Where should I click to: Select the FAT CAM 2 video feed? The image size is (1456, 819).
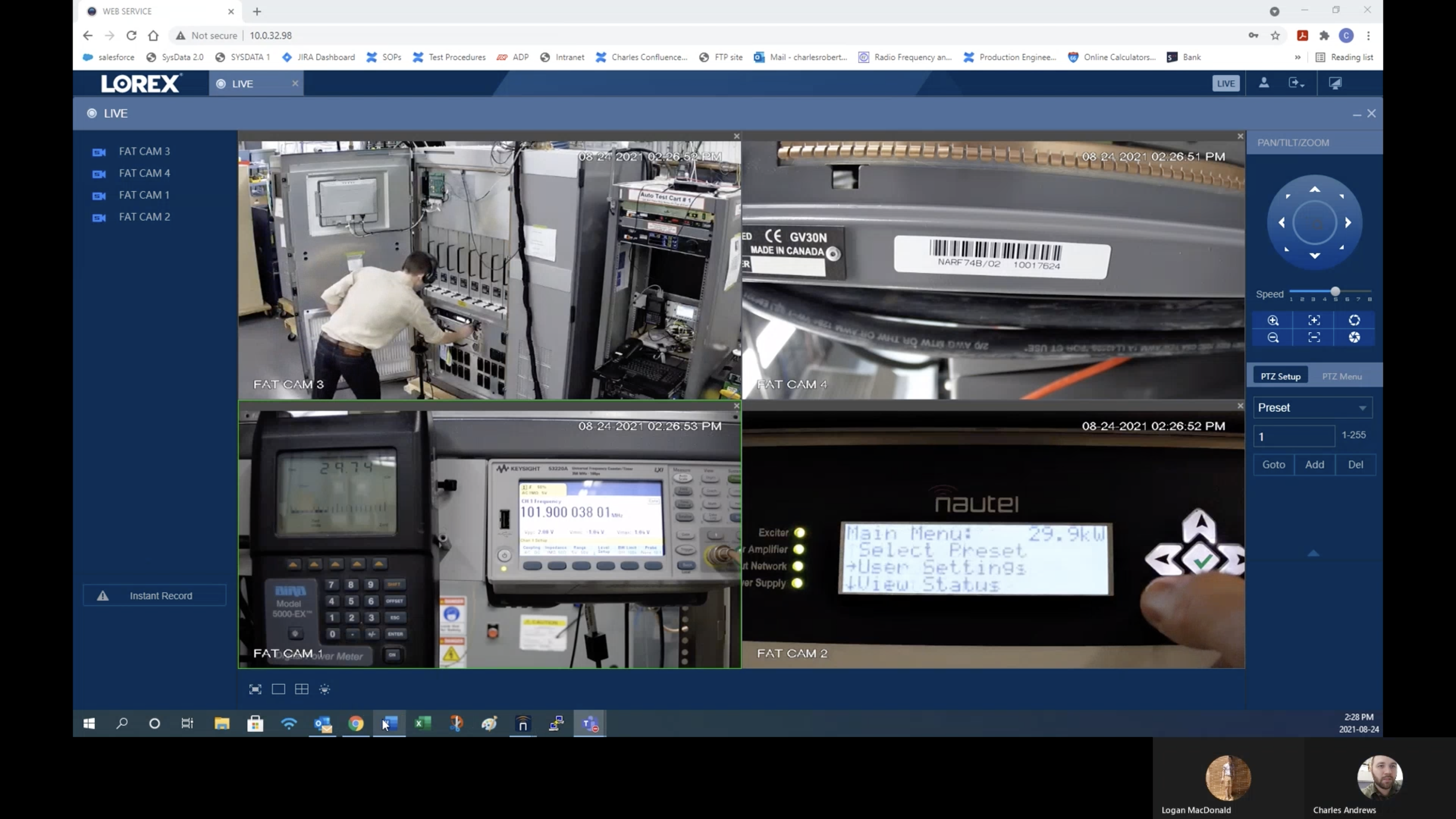pos(993,539)
